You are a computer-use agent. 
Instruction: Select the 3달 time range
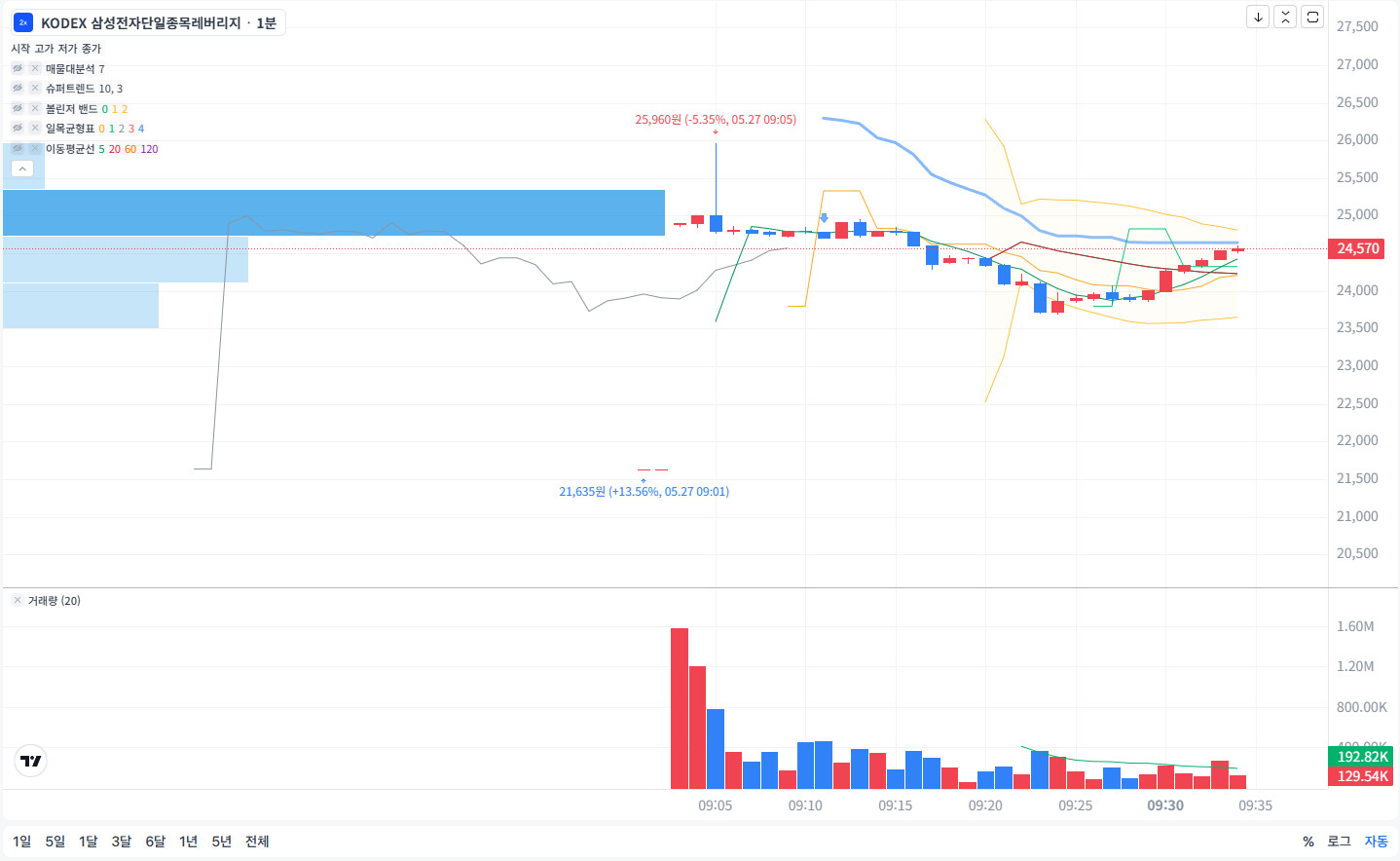[x=122, y=842]
